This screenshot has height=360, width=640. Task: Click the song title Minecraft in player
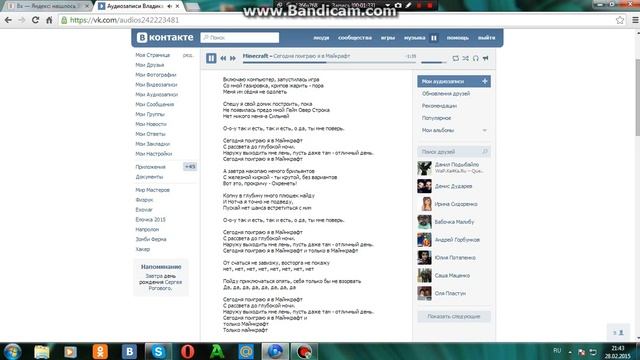(256, 56)
